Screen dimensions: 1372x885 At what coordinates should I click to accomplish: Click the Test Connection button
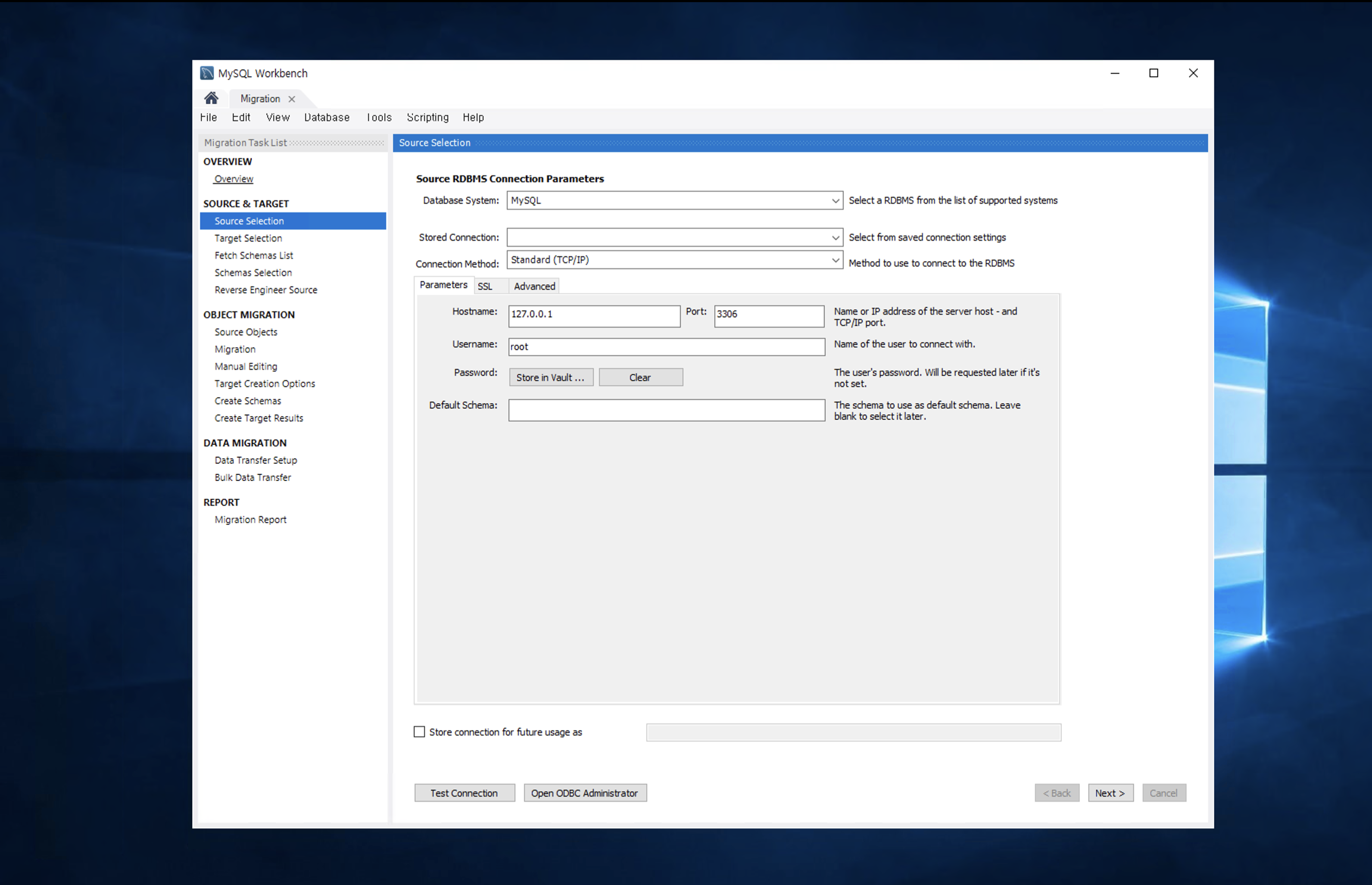tap(464, 793)
